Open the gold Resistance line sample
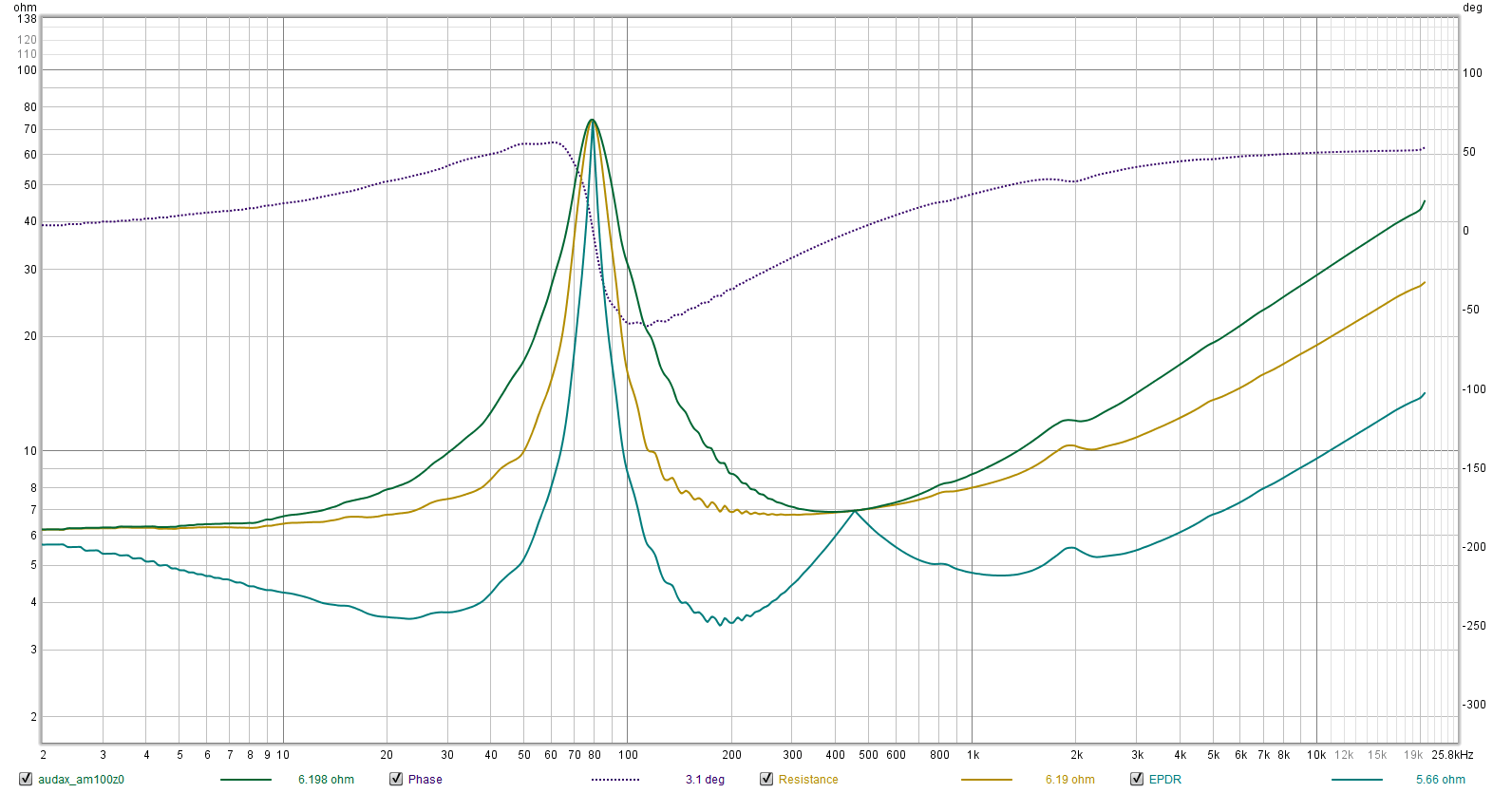Image resolution: width=1512 pixels, height=793 pixels. 987,780
